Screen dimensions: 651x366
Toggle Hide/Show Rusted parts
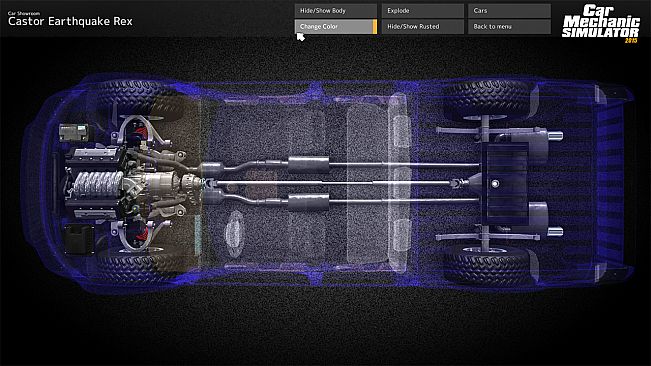(423, 27)
